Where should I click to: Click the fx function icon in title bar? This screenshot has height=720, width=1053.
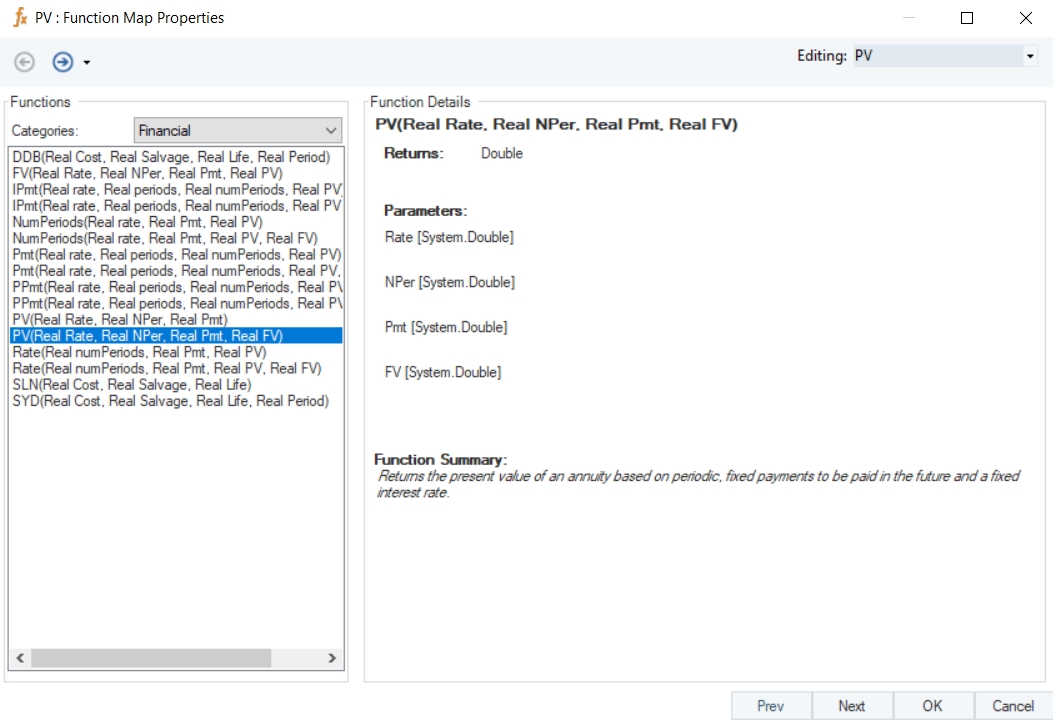pyautogui.click(x=21, y=17)
